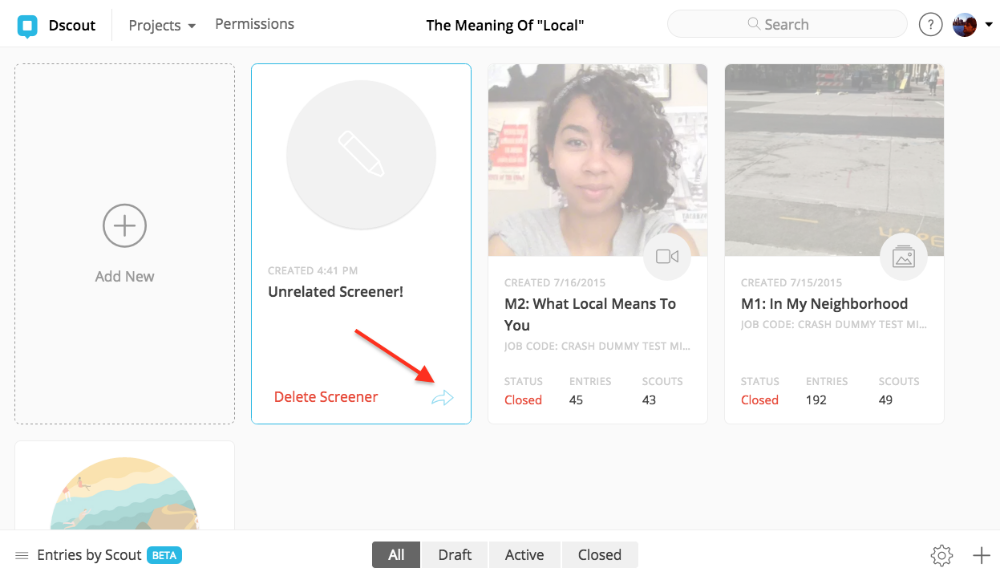Open M2: What Local Means To You
This screenshot has height=576, width=1000.
pos(590,314)
